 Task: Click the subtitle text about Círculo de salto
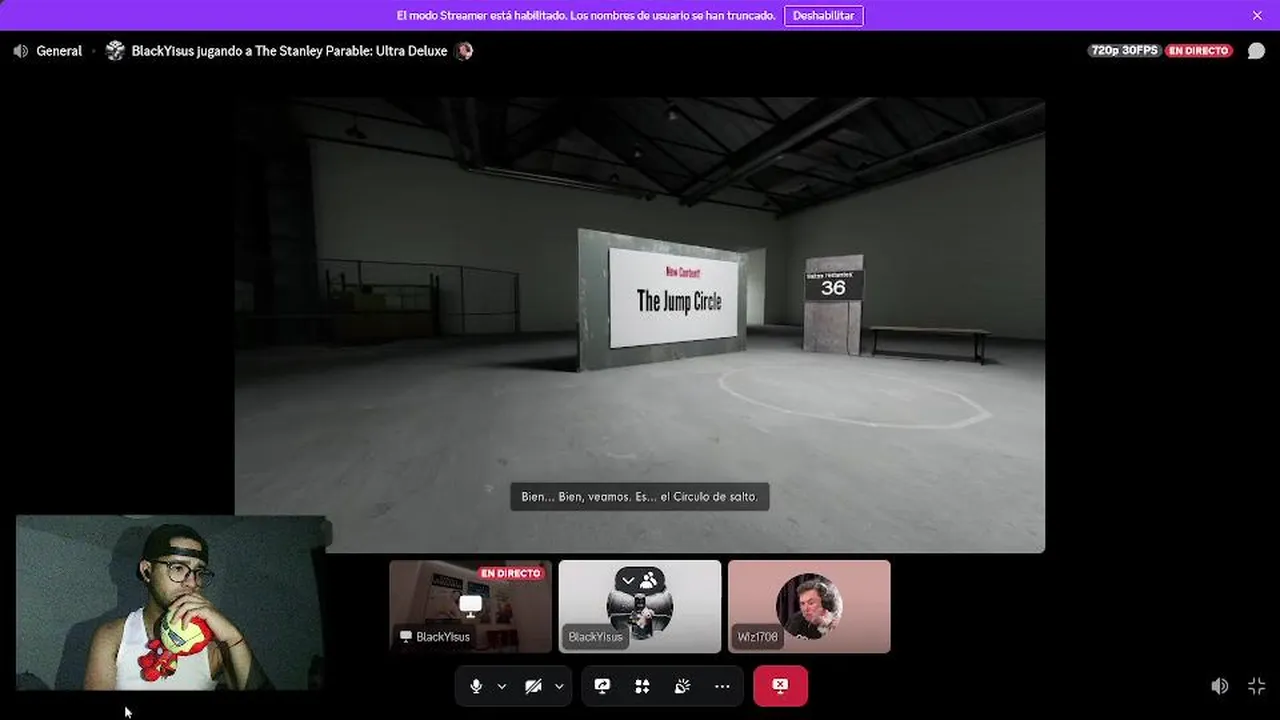pyautogui.click(x=640, y=496)
